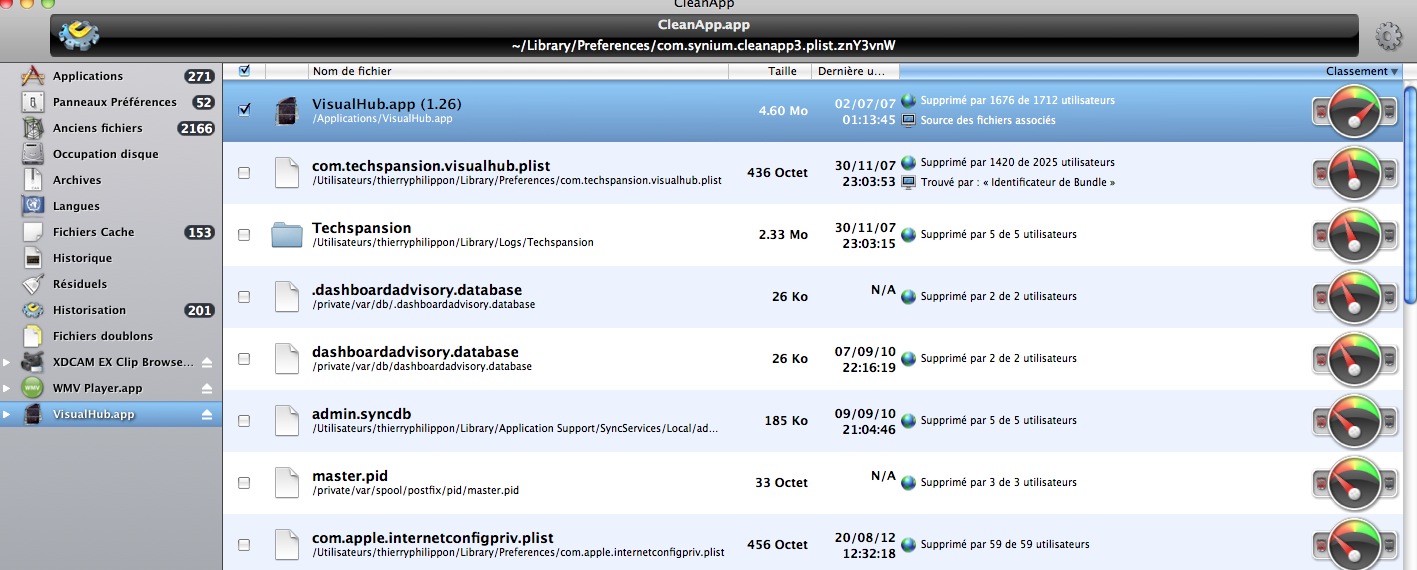Toggle the select-all checkbox in header
Image resolution: width=1417 pixels, height=570 pixels.
click(245, 71)
